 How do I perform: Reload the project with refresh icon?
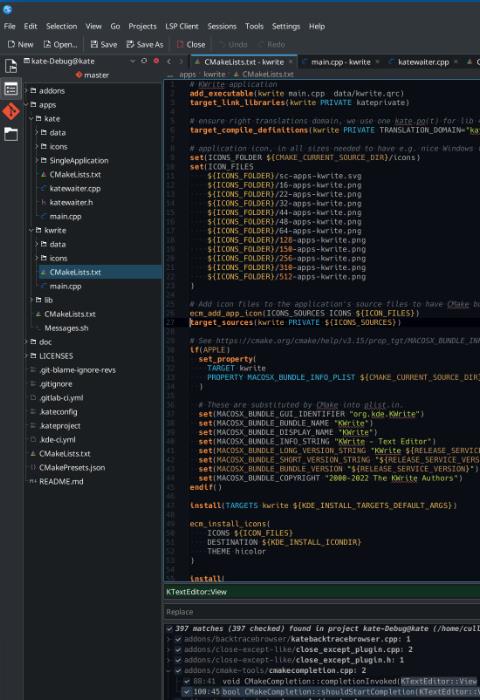(x=144, y=61)
